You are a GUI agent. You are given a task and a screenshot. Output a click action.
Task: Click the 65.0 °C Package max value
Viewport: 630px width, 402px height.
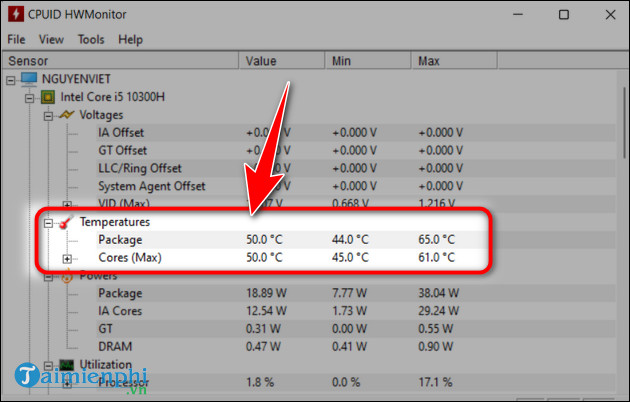[436, 240]
